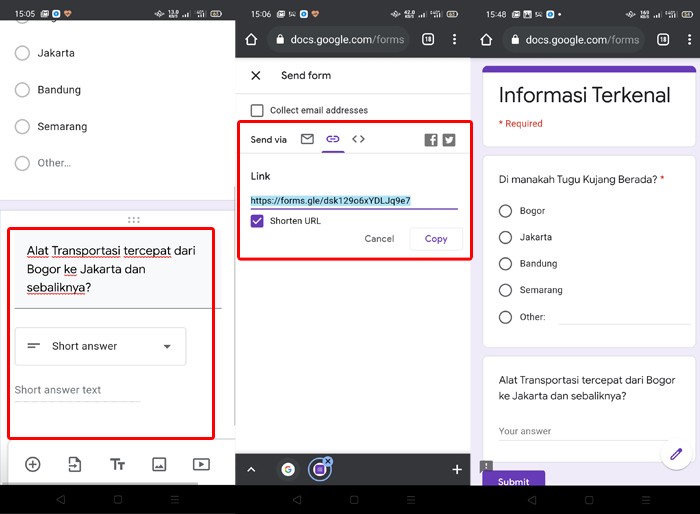Tap the Google icon in the bottom tab bar
The image size is (700, 514).
pyautogui.click(x=288, y=470)
